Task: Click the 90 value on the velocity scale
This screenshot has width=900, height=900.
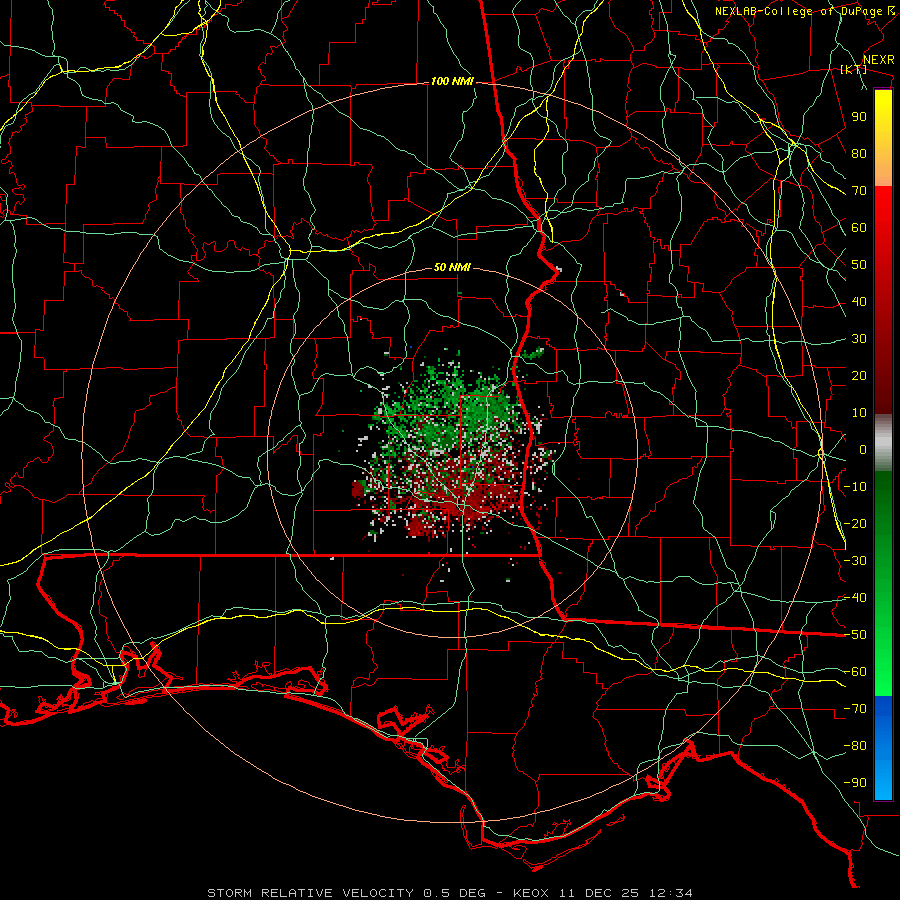Action: (x=859, y=117)
